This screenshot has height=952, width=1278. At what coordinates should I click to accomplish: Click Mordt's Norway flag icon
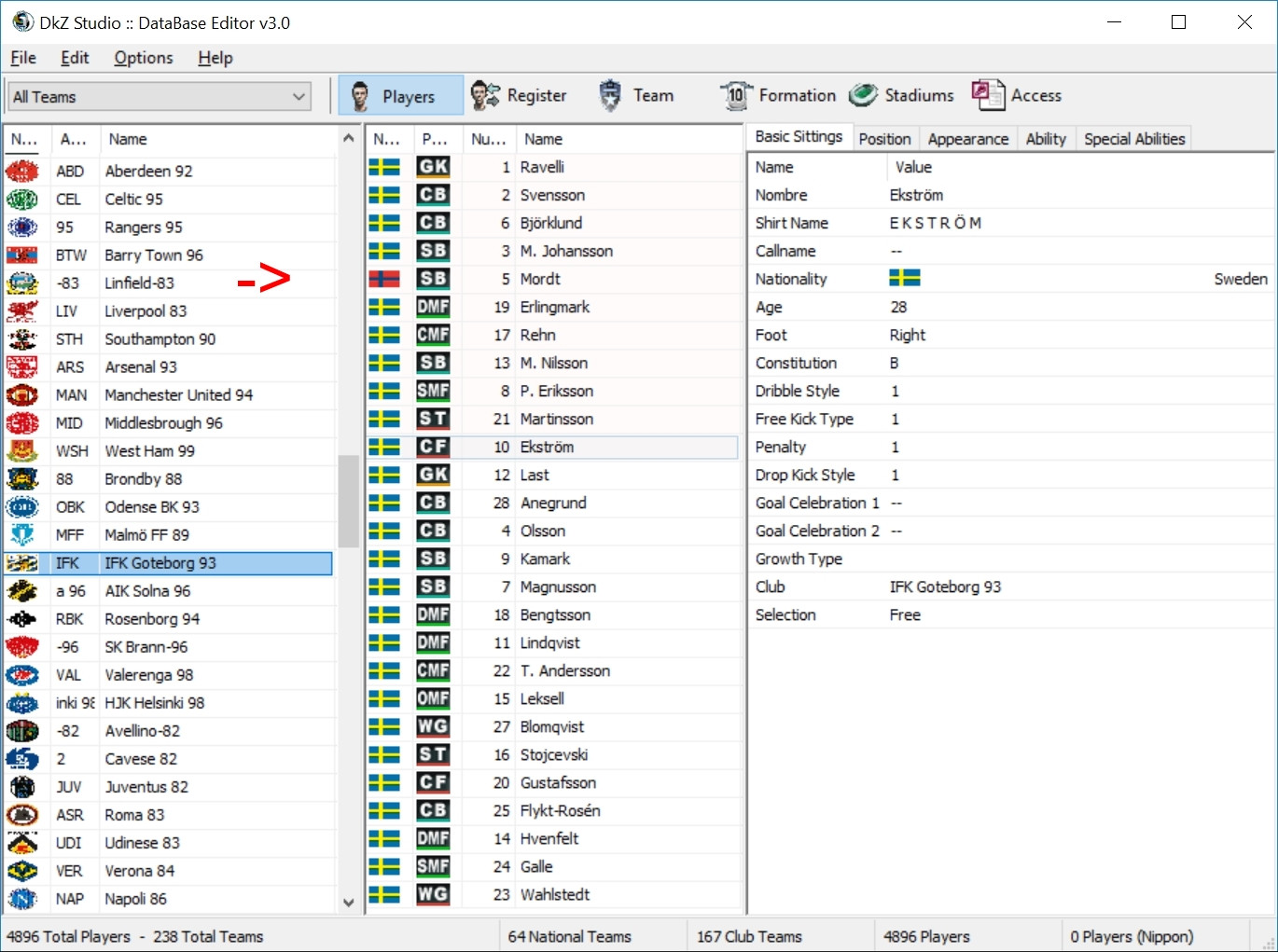[x=384, y=279]
